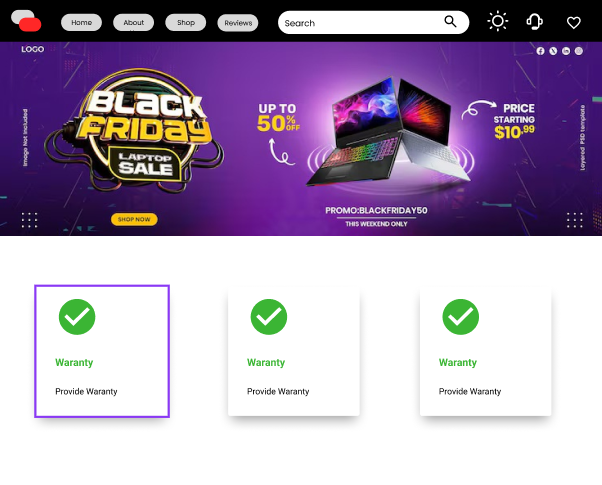Click the Instagram icon on the banner
Viewport: 602px width, 485px height.
coord(578,50)
